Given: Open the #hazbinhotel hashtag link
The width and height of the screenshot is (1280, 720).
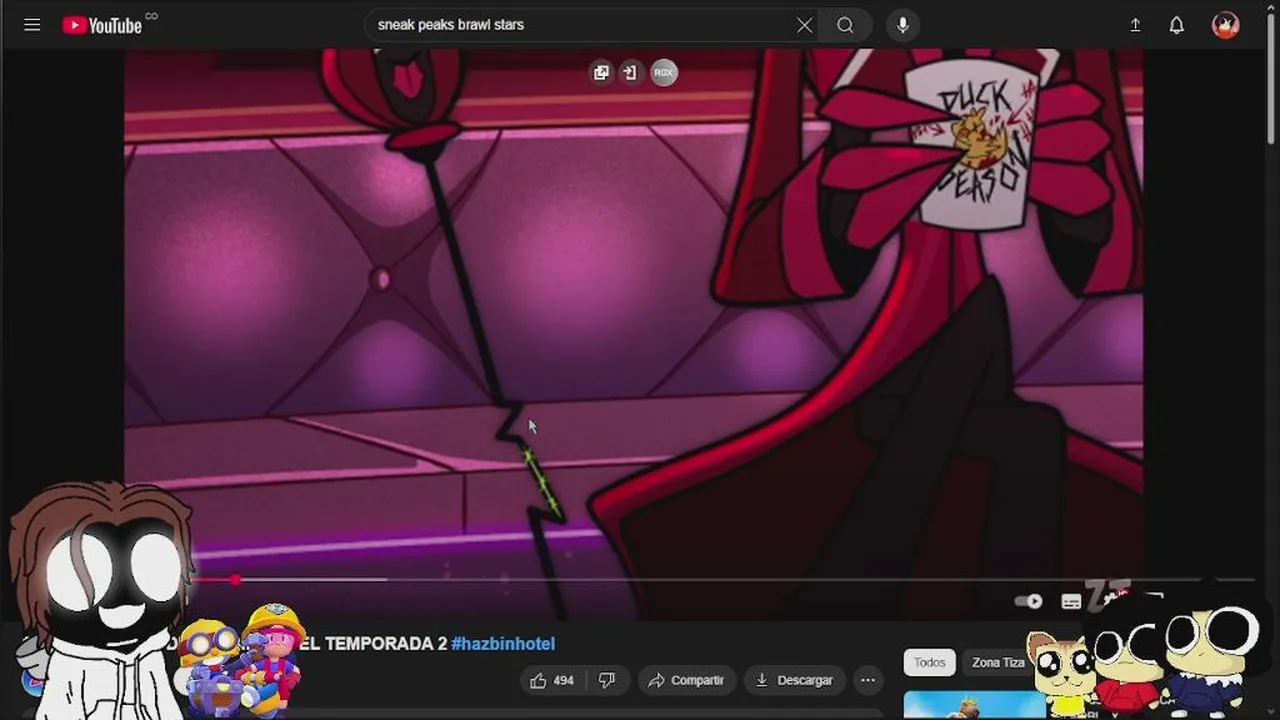Looking at the screenshot, I should [x=503, y=644].
